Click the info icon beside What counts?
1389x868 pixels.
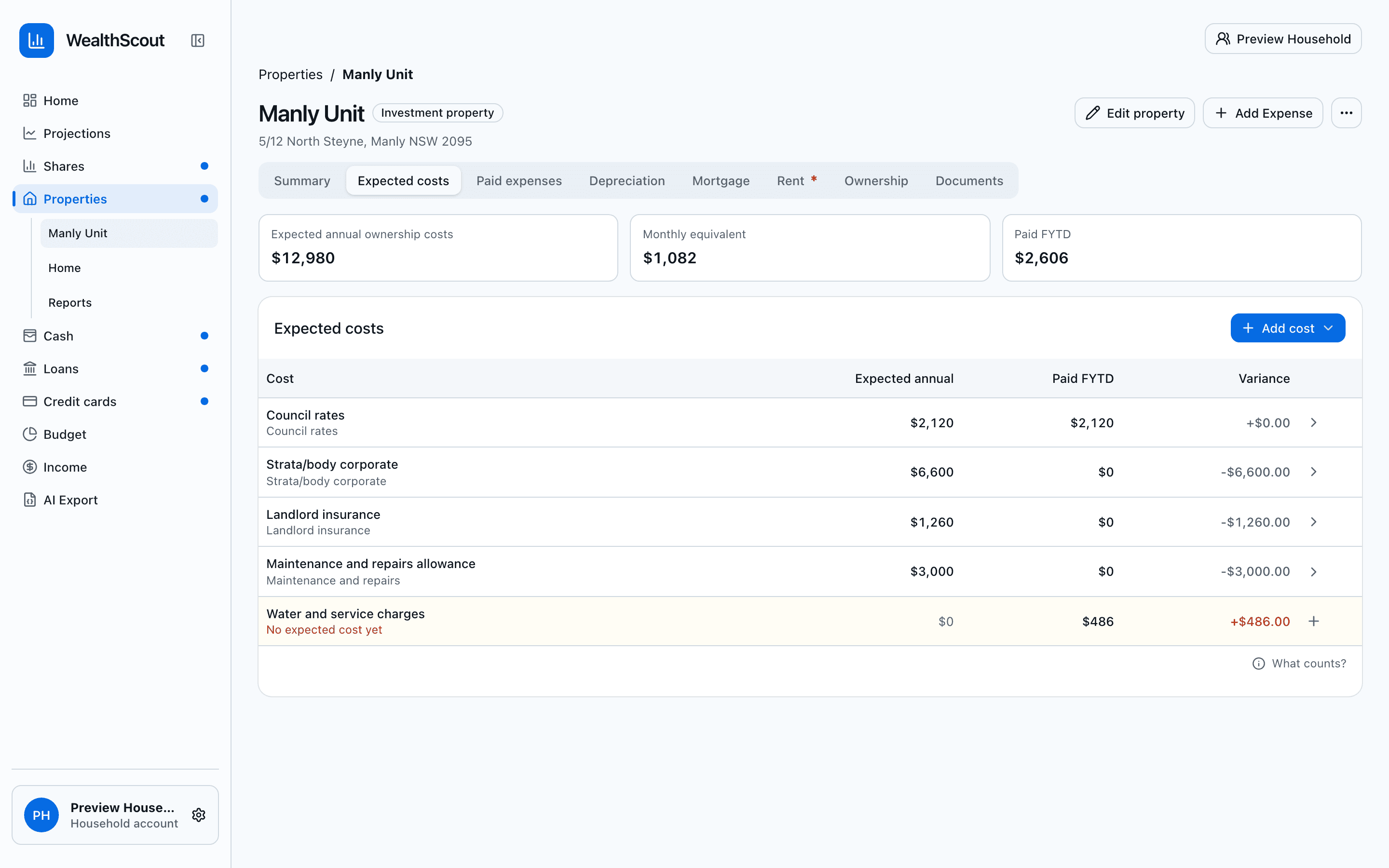click(x=1258, y=664)
